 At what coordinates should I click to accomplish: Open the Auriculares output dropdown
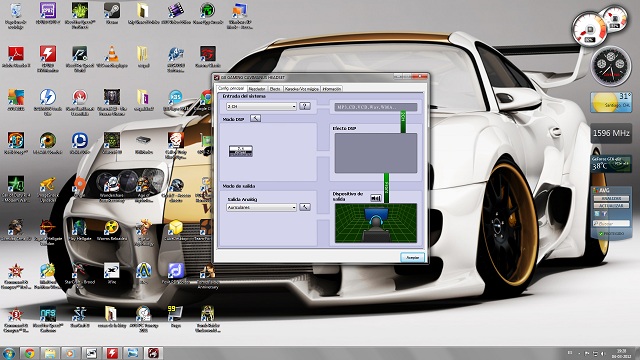[261, 207]
